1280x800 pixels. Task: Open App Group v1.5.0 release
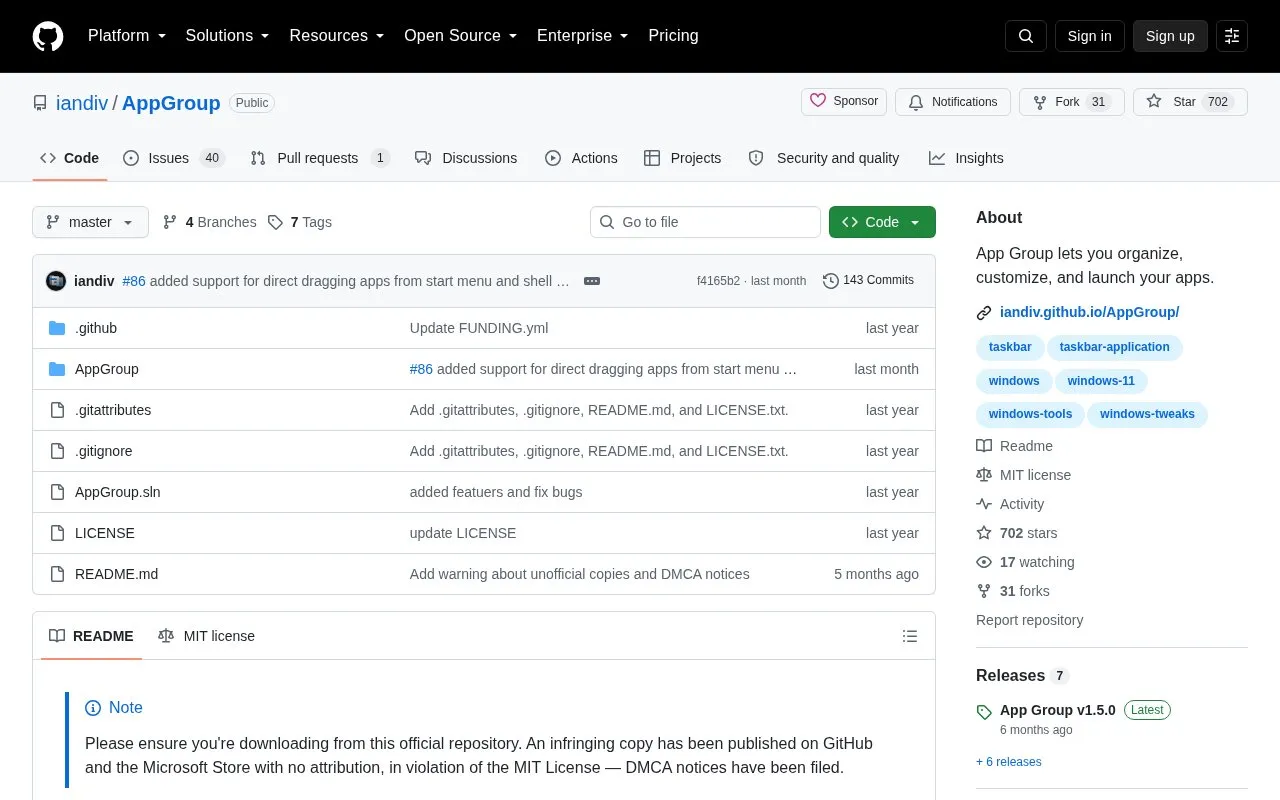click(1057, 710)
